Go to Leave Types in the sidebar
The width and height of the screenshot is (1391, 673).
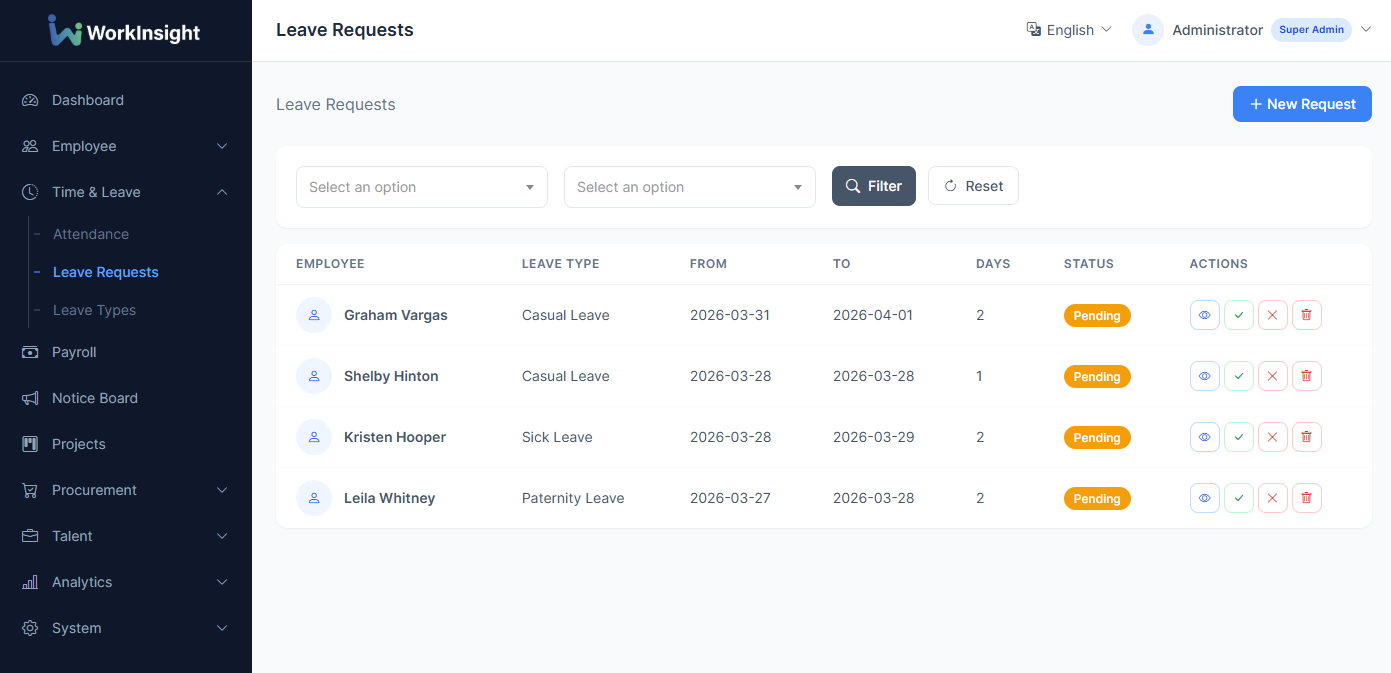pos(94,310)
